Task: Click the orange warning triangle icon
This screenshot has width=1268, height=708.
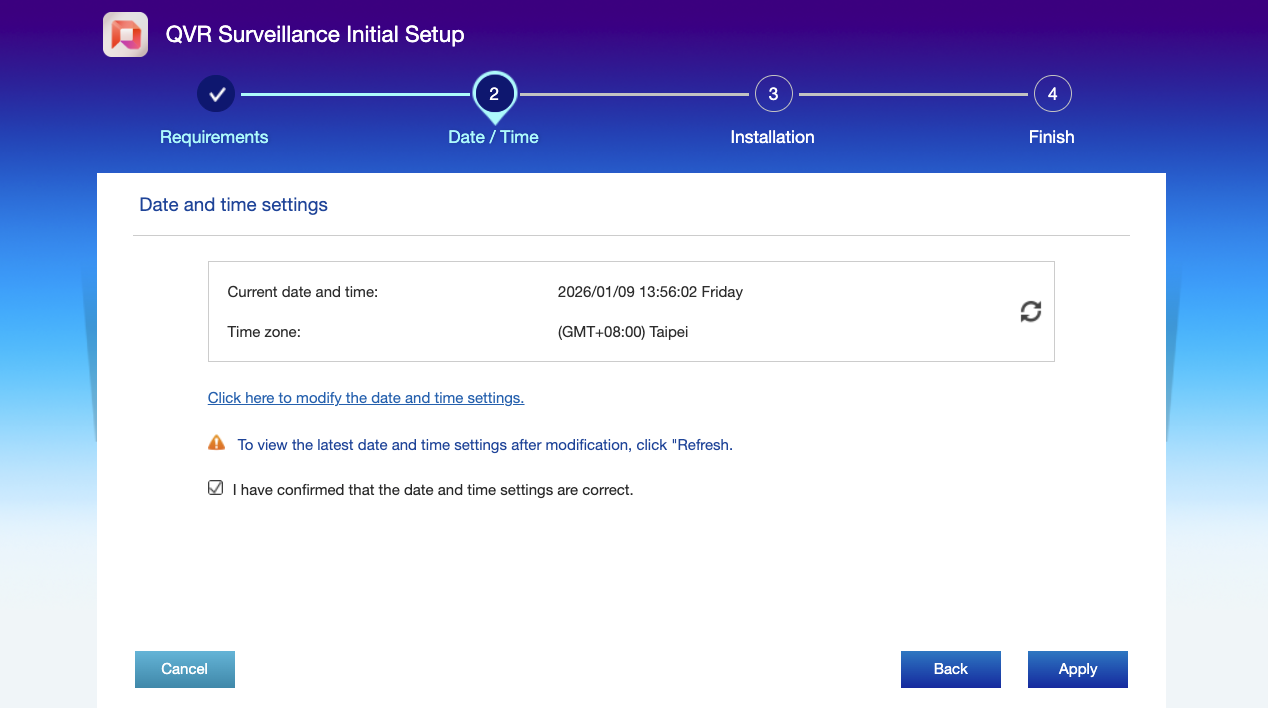Action: 216,443
